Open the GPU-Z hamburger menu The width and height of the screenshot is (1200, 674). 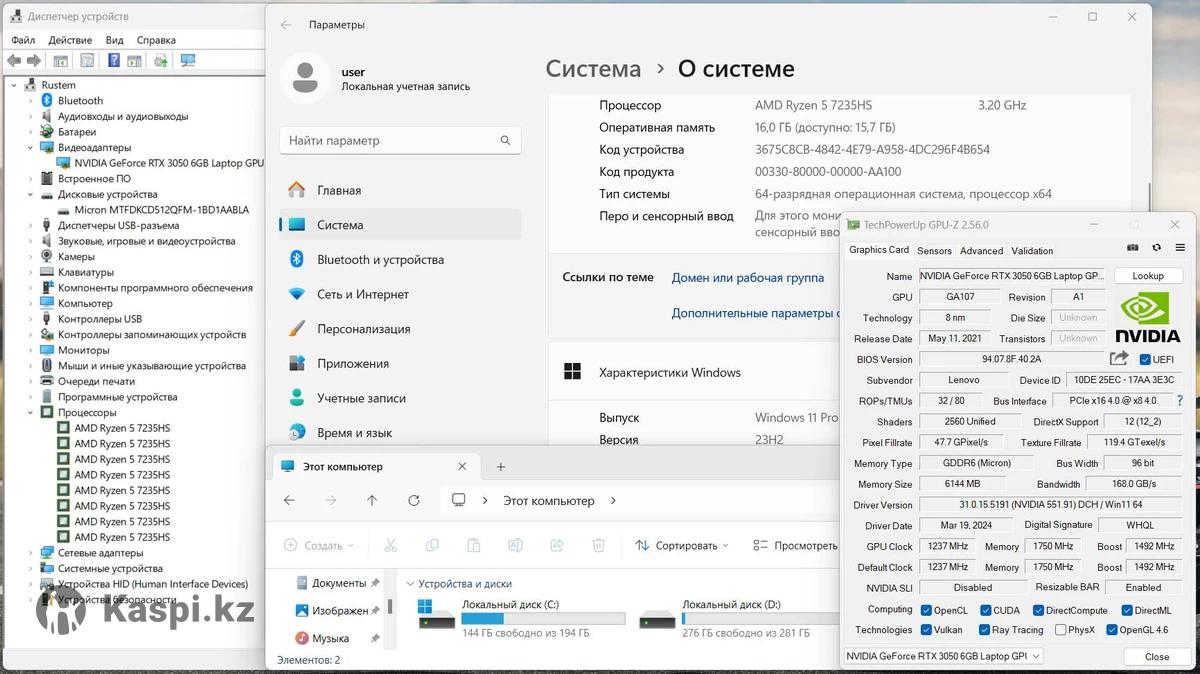tap(1180, 248)
